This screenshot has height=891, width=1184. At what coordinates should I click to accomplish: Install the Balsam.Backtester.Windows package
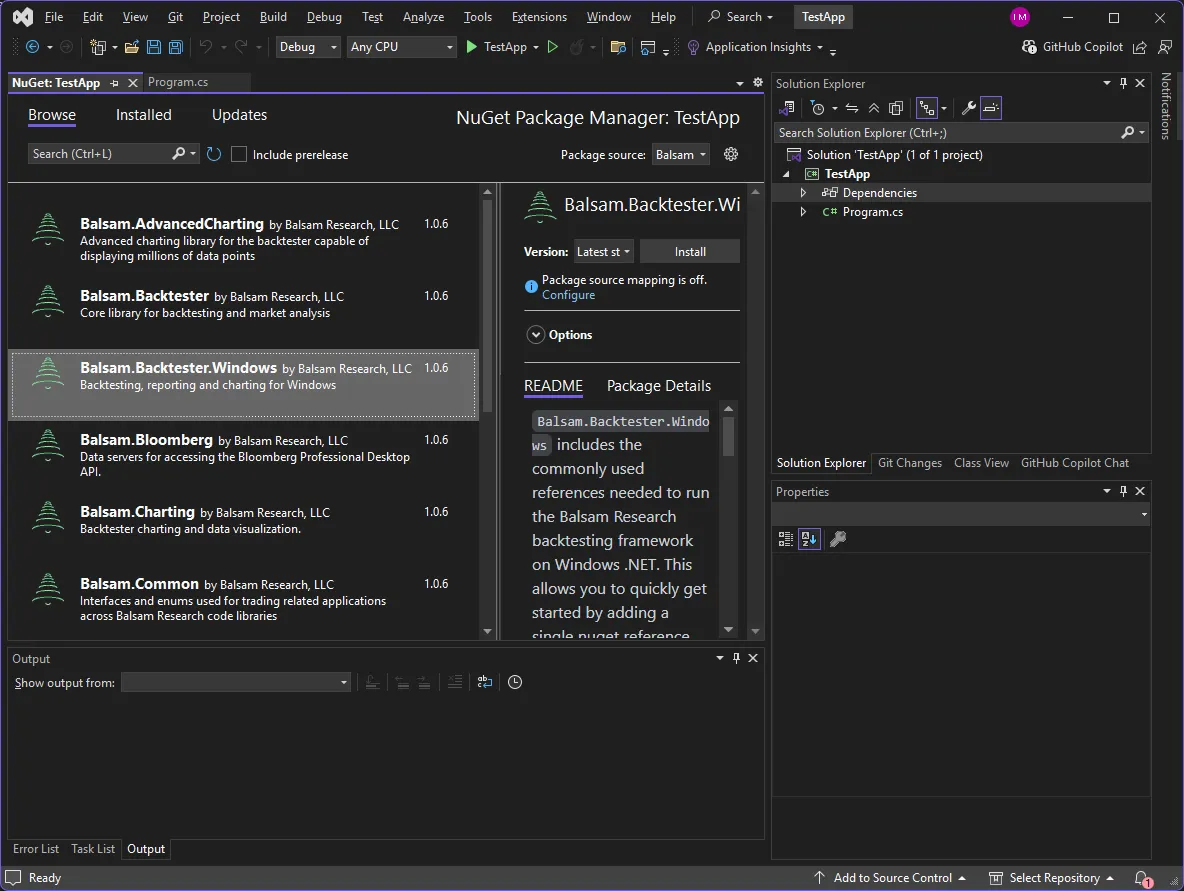pyautogui.click(x=690, y=252)
